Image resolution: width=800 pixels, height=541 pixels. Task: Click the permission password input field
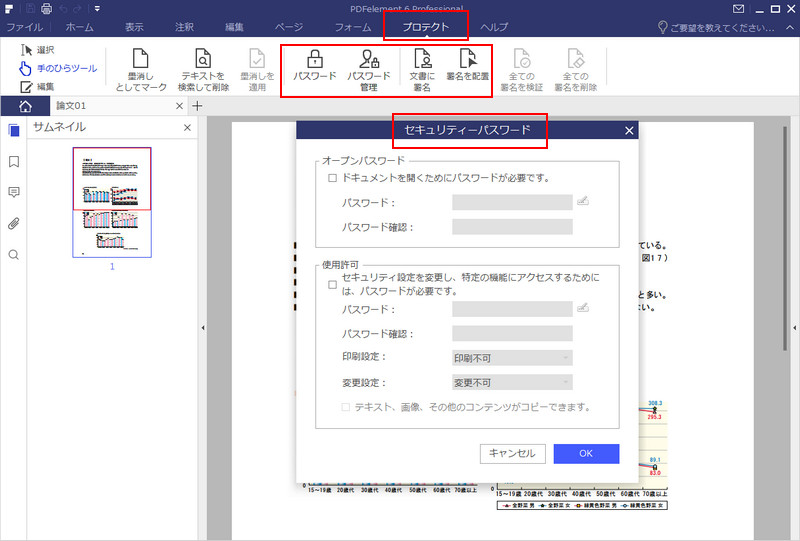[x=512, y=309]
